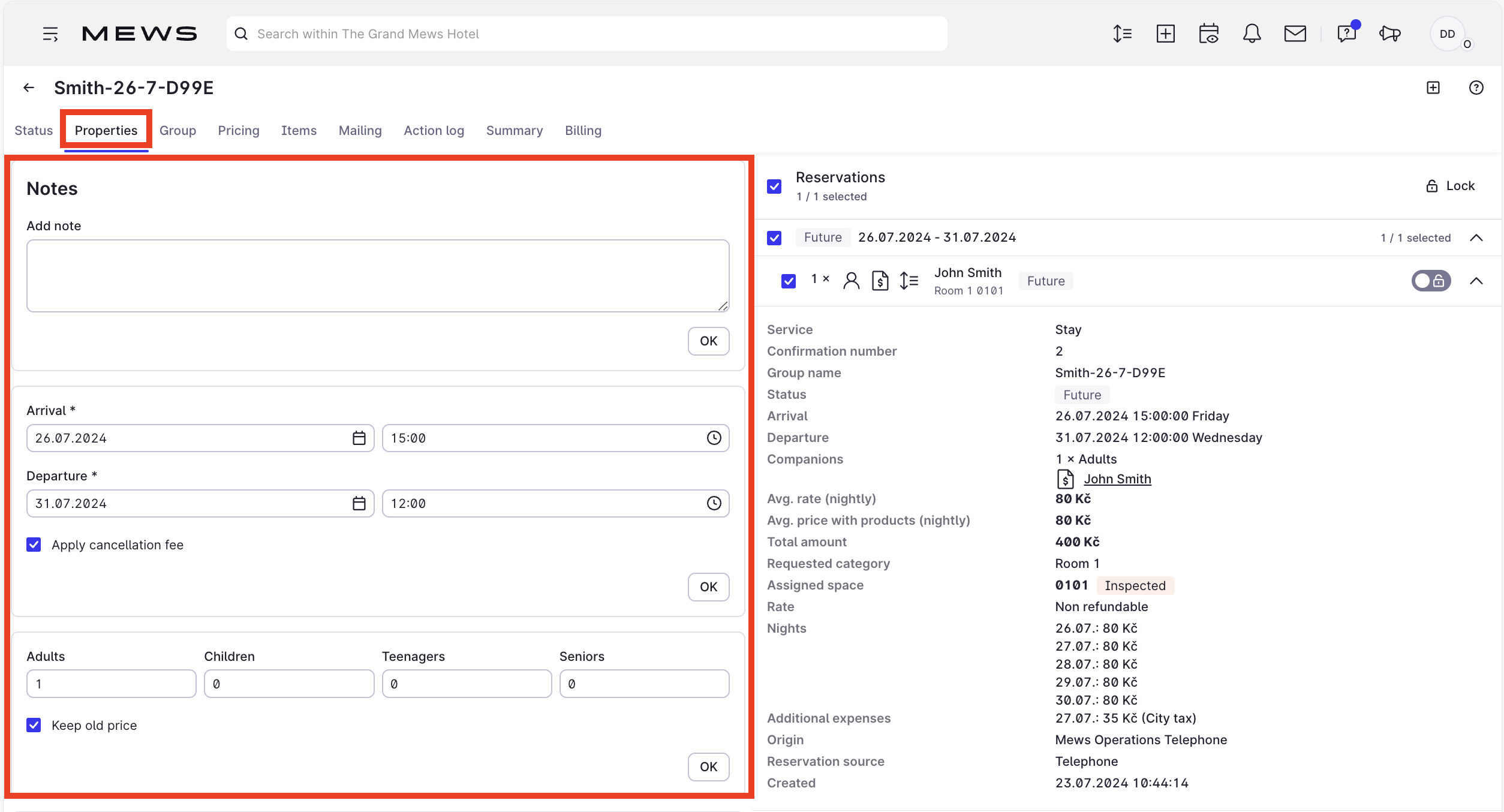Collapse the Future 26.07.2024 reservation group
This screenshot has width=1504, height=812.
1476,237
